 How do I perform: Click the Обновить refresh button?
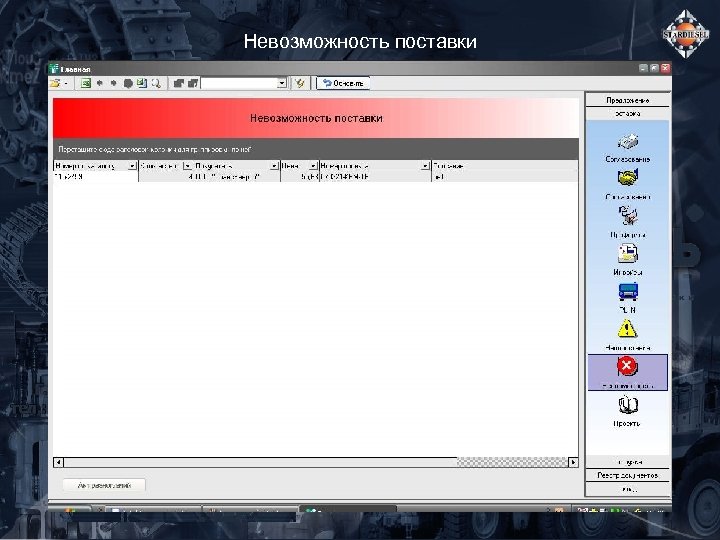[343, 83]
